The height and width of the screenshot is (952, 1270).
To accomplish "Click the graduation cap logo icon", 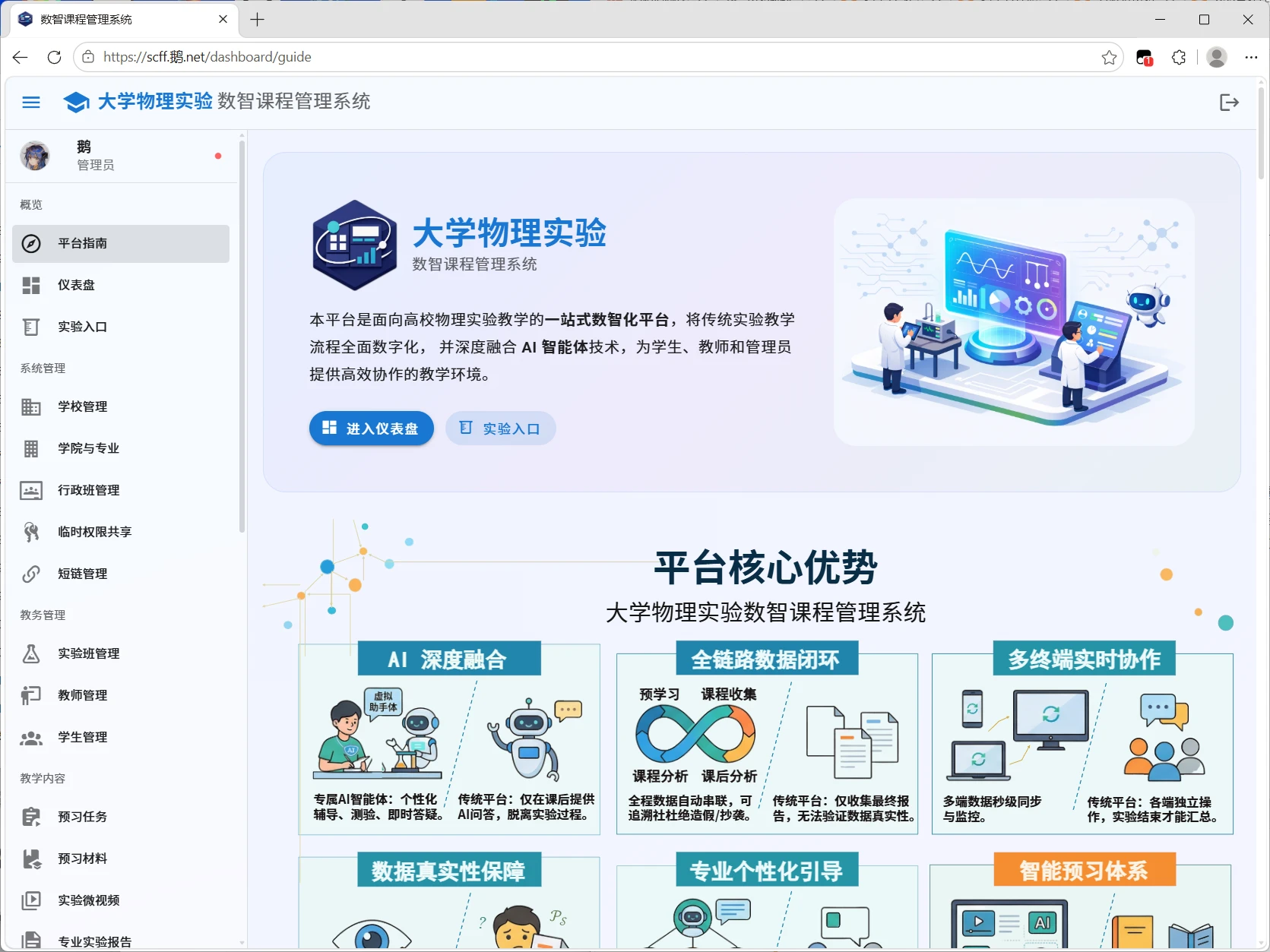I will pyautogui.click(x=76, y=102).
